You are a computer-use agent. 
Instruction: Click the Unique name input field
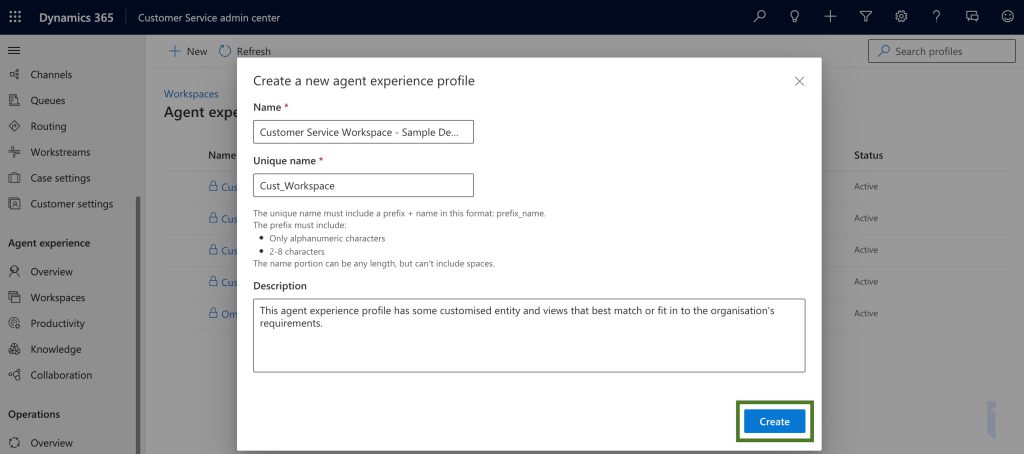coord(363,185)
